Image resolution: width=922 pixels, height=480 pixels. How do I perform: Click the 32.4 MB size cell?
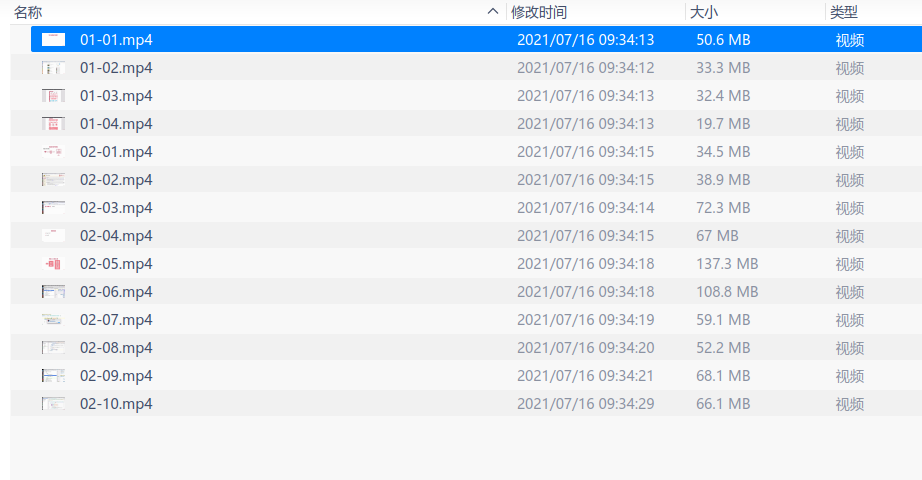723,96
